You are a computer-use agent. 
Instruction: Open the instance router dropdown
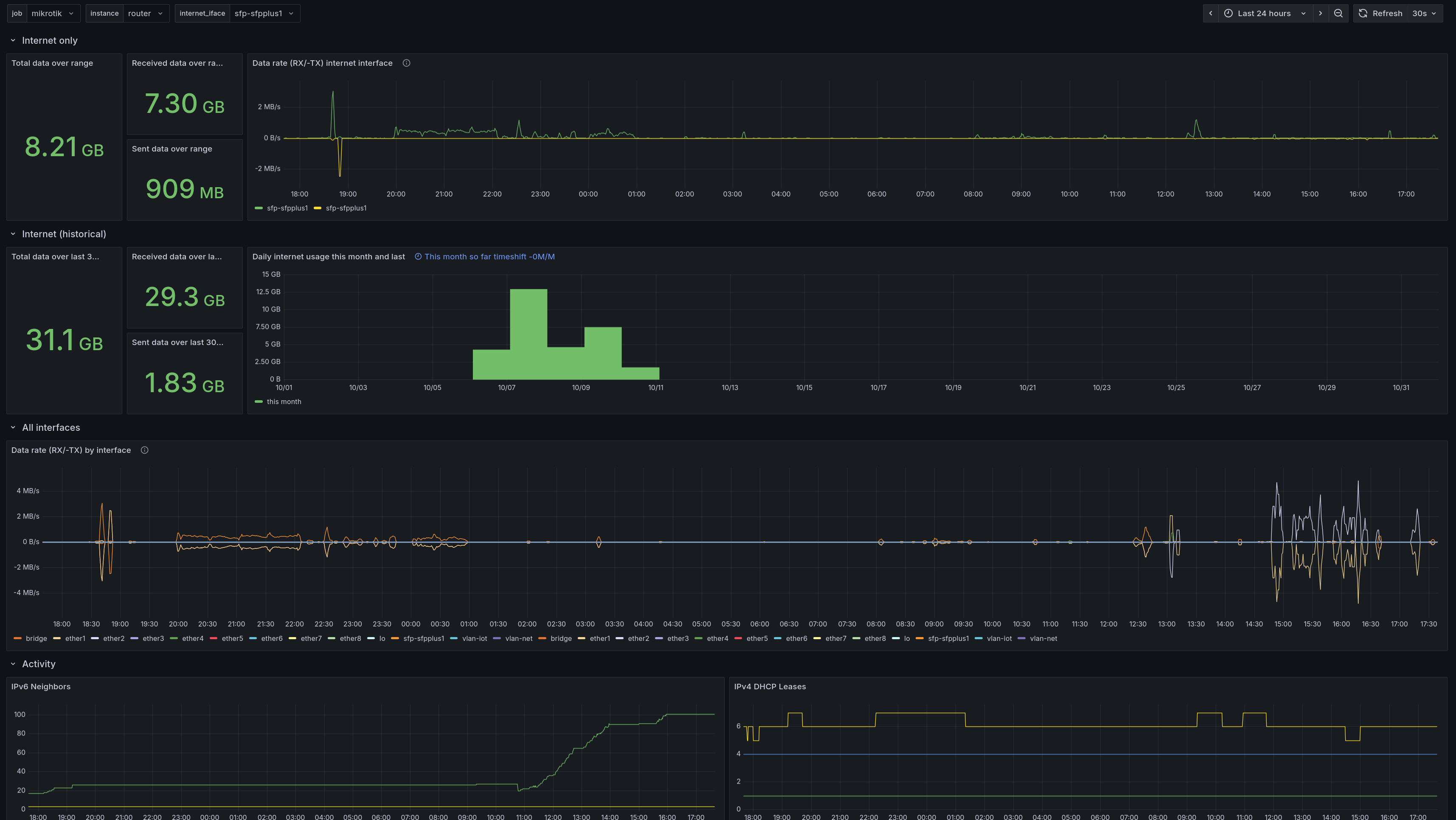pos(145,14)
